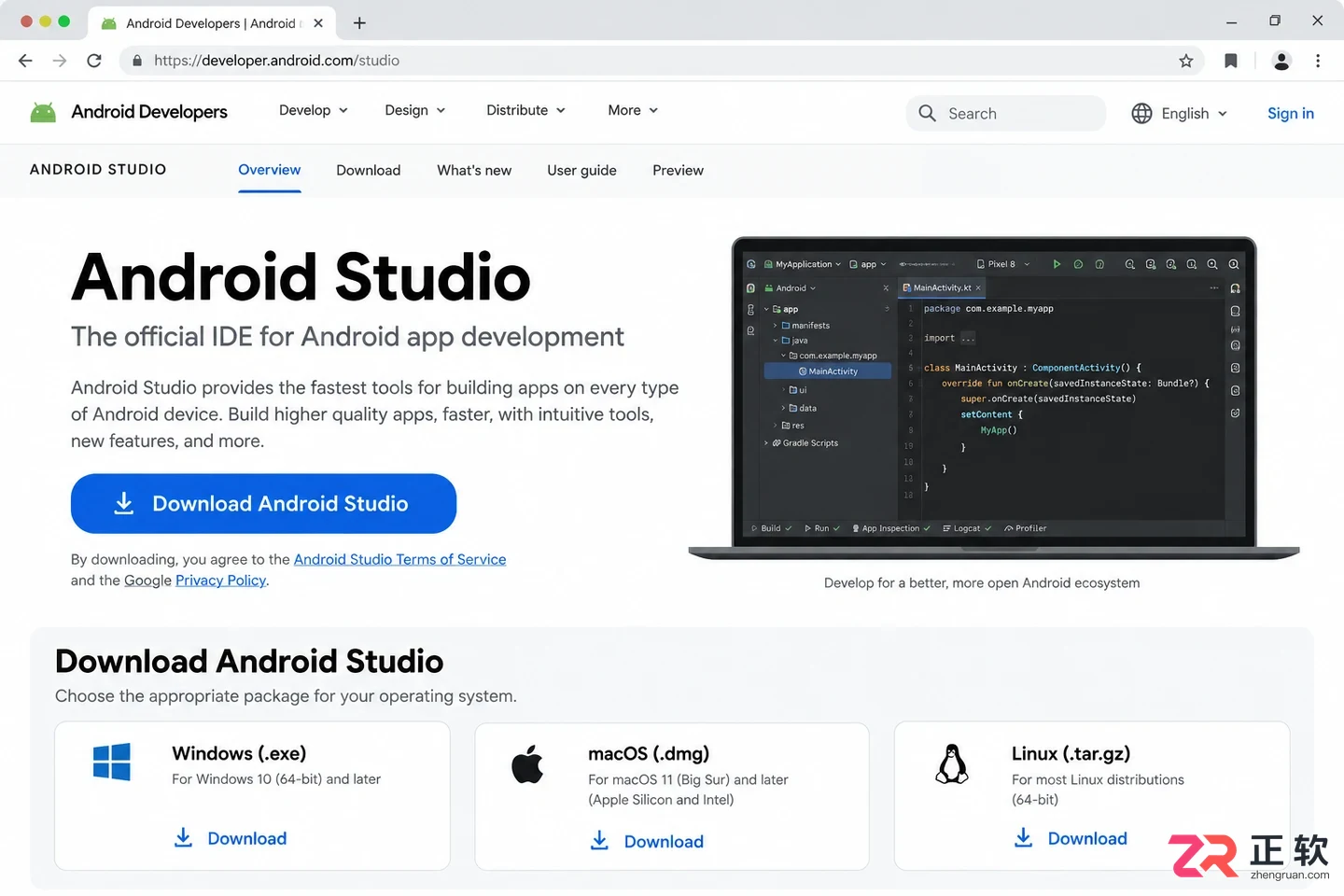1344x896 pixels.
Task: Click the Apple logo icon
Action: [x=527, y=764]
